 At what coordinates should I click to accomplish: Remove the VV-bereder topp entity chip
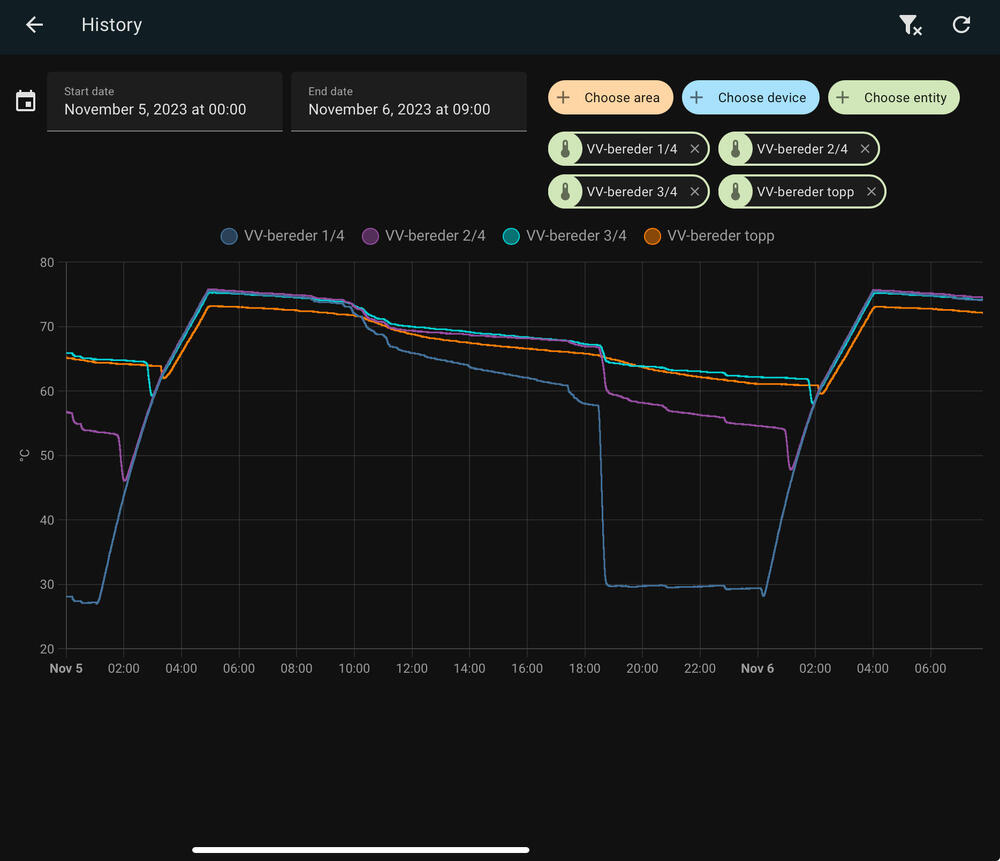coord(871,191)
